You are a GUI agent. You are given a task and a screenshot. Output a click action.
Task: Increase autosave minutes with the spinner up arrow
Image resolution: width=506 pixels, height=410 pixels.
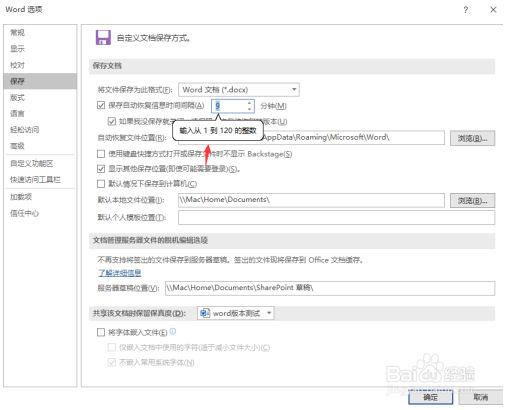click(249, 103)
